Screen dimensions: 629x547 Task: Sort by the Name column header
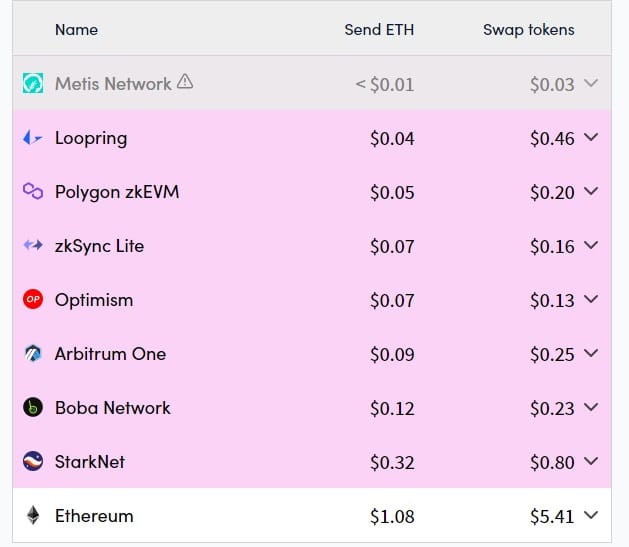[x=76, y=30]
